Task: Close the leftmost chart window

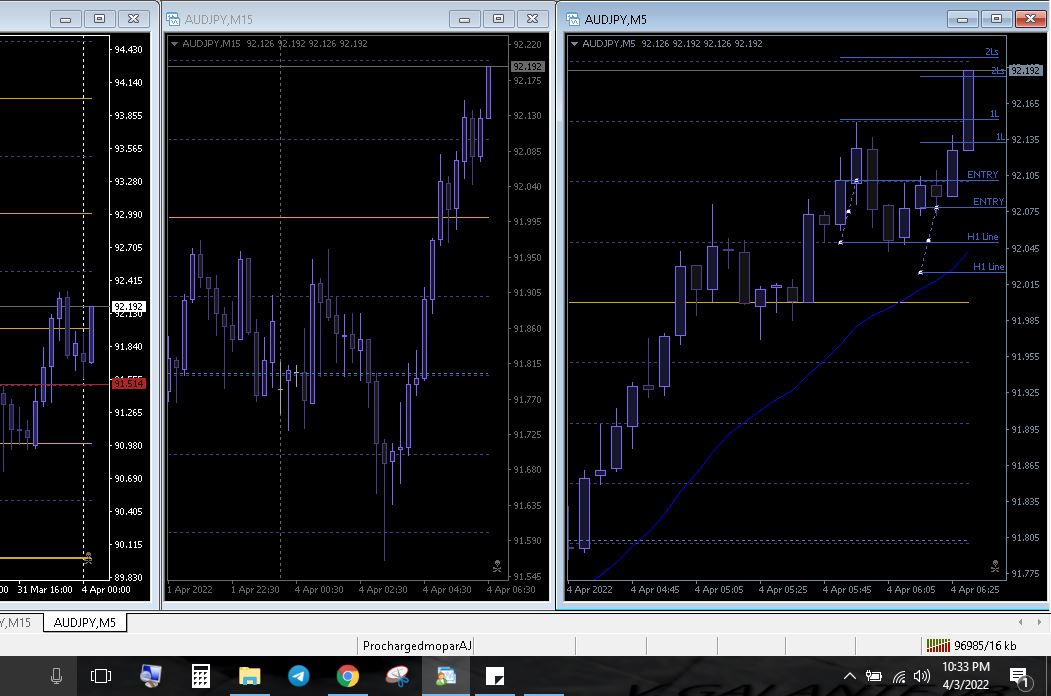Action: (x=133, y=19)
